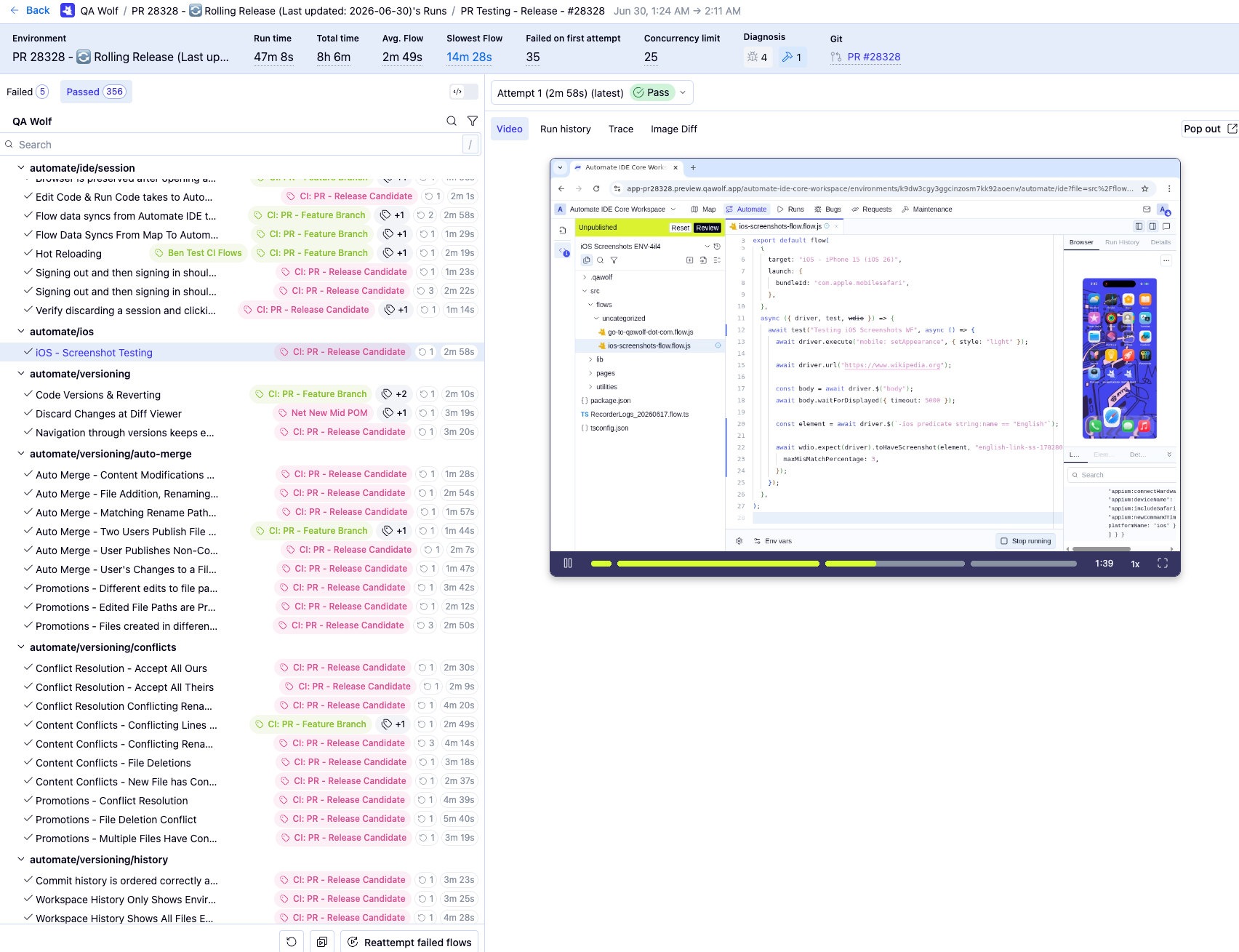The height and width of the screenshot is (952, 1239).
Task: Switch to the Failed 5 tab
Action: [x=27, y=92]
